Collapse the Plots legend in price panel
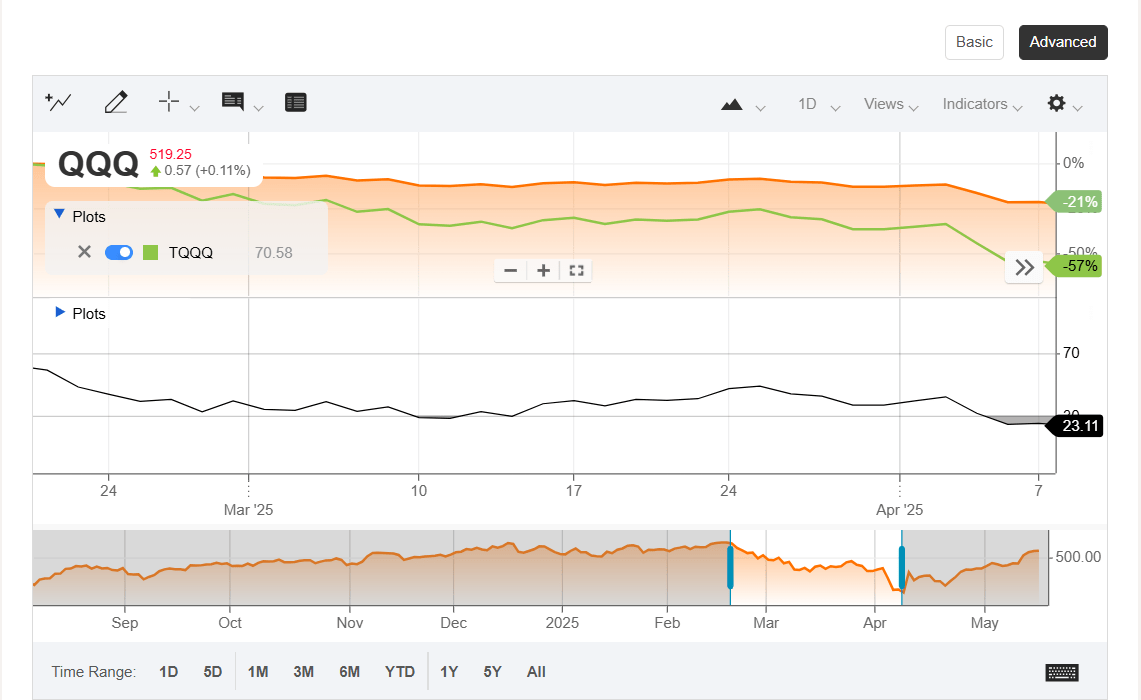 [x=60, y=215]
